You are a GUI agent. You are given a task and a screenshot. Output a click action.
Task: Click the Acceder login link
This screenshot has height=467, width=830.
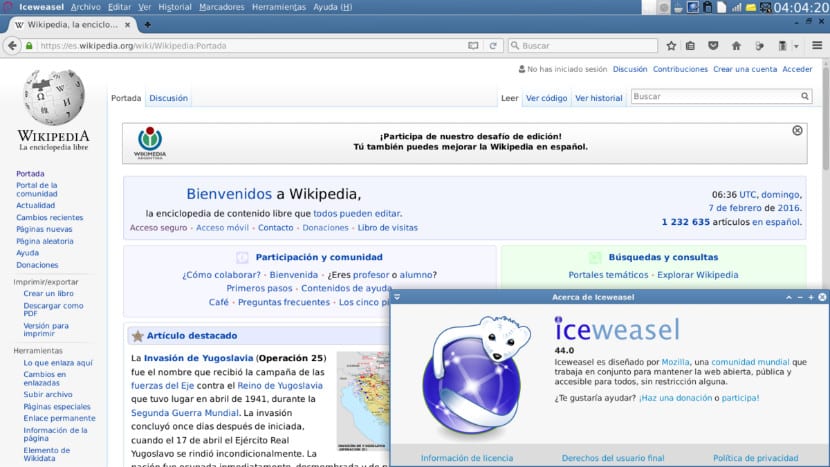point(797,69)
